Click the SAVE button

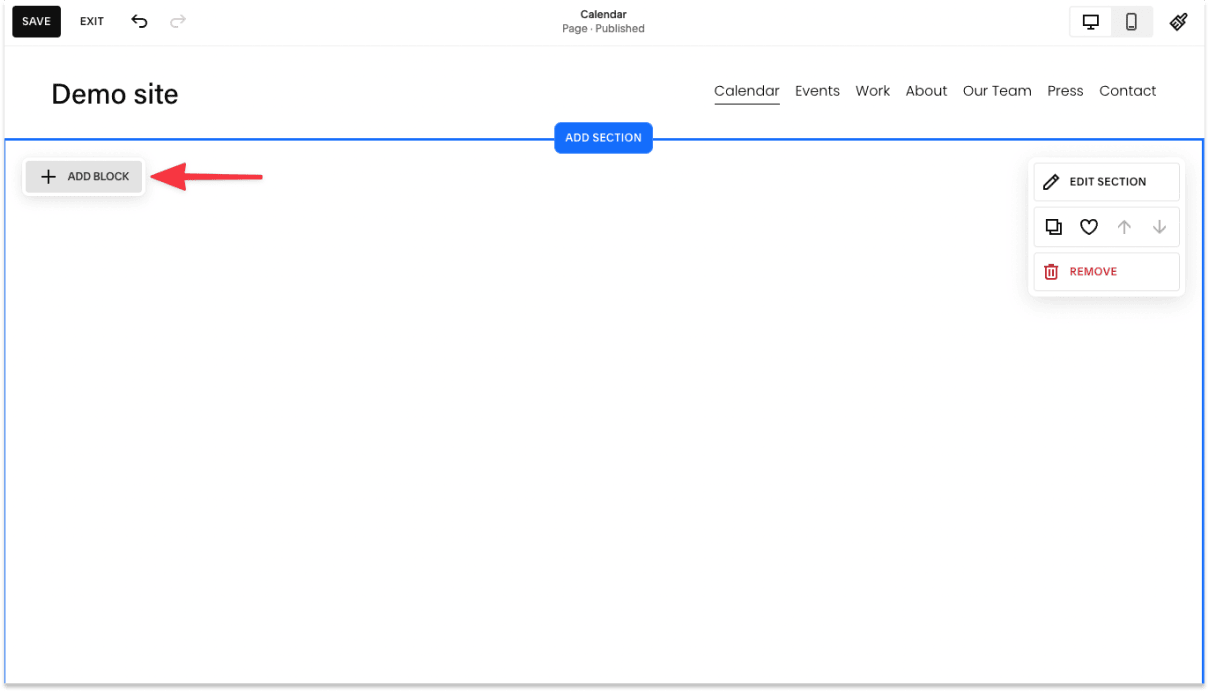pos(36,20)
